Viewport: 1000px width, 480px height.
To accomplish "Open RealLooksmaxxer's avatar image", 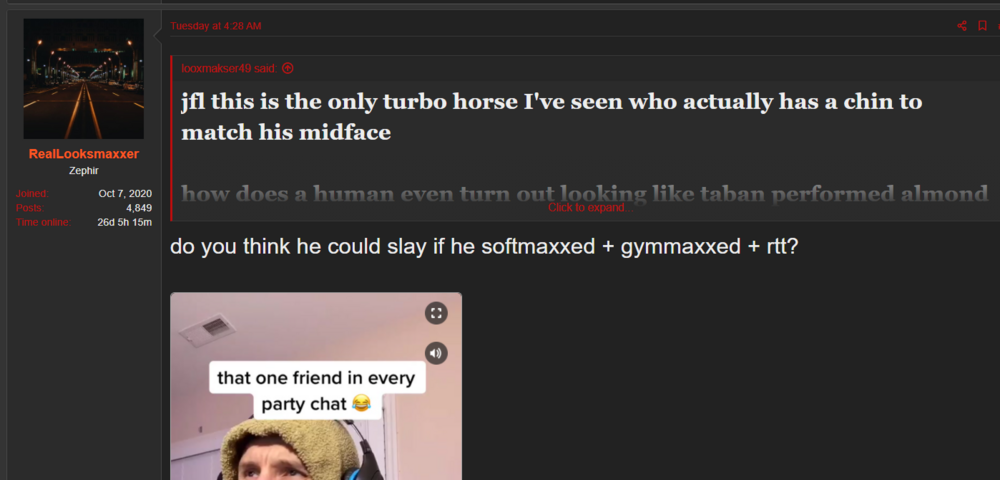I will coord(84,79).
